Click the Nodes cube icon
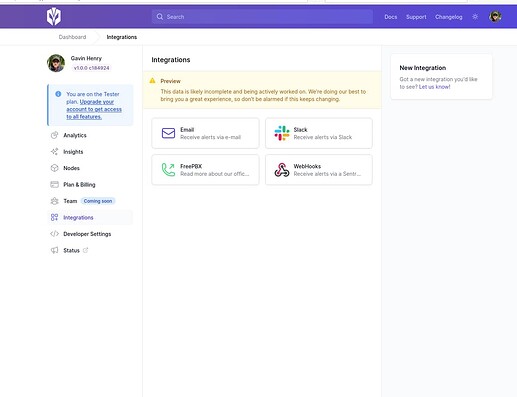Screen dimensions: 517x397 click(54, 168)
